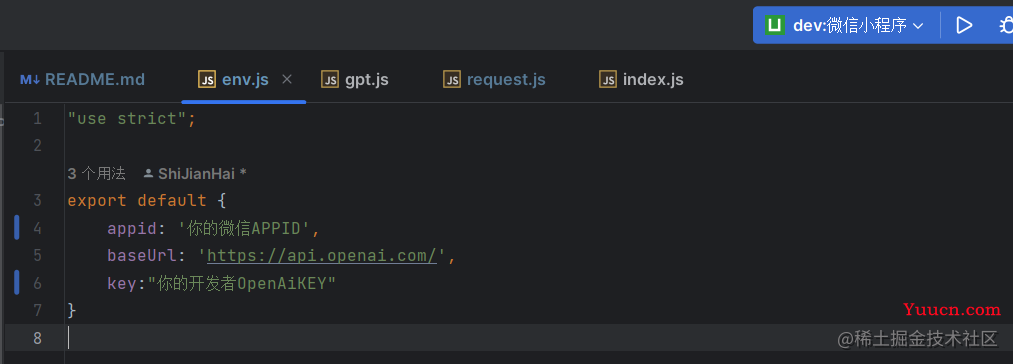Close the env.js tab
Image resolution: width=1013 pixels, height=364 pixels.
(x=287, y=79)
